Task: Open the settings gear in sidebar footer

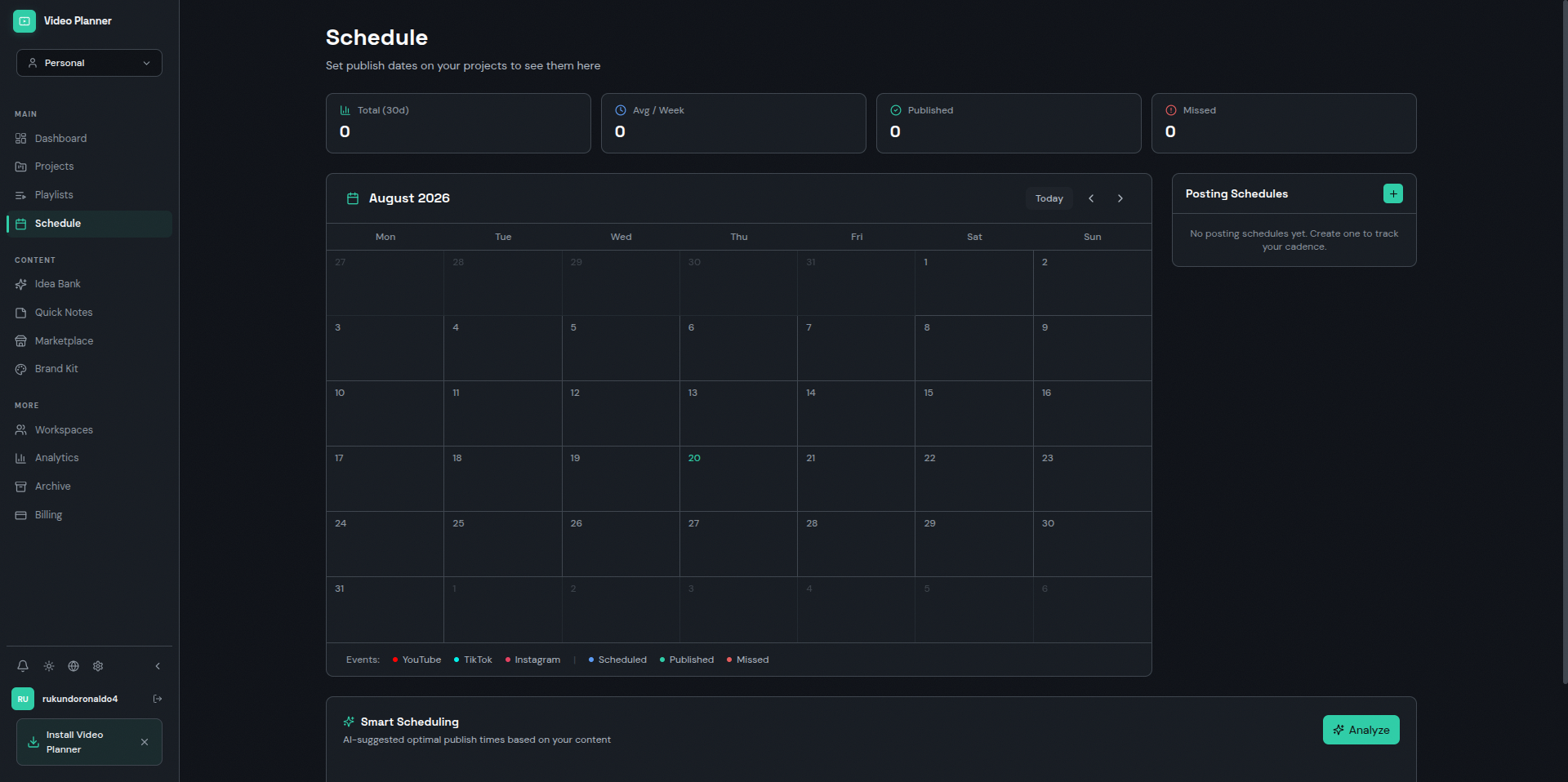Action: pos(98,666)
